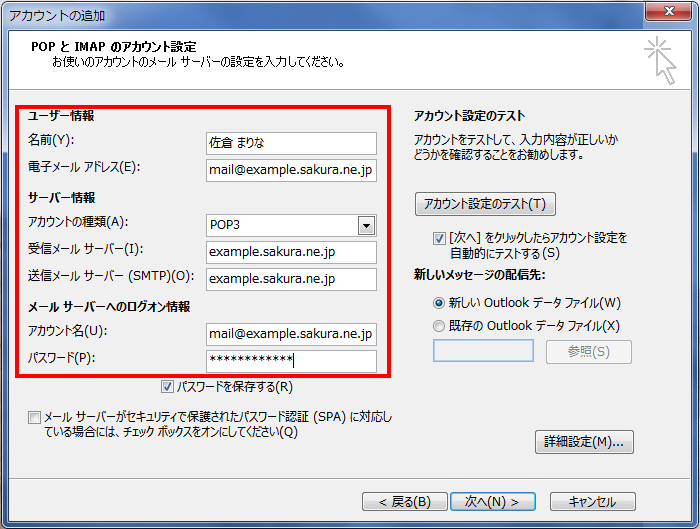Viewport: 700px width, 529px height.
Task: Click the 電子メール アドレス input field
Action: pyautogui.click(x=290, y=170)
